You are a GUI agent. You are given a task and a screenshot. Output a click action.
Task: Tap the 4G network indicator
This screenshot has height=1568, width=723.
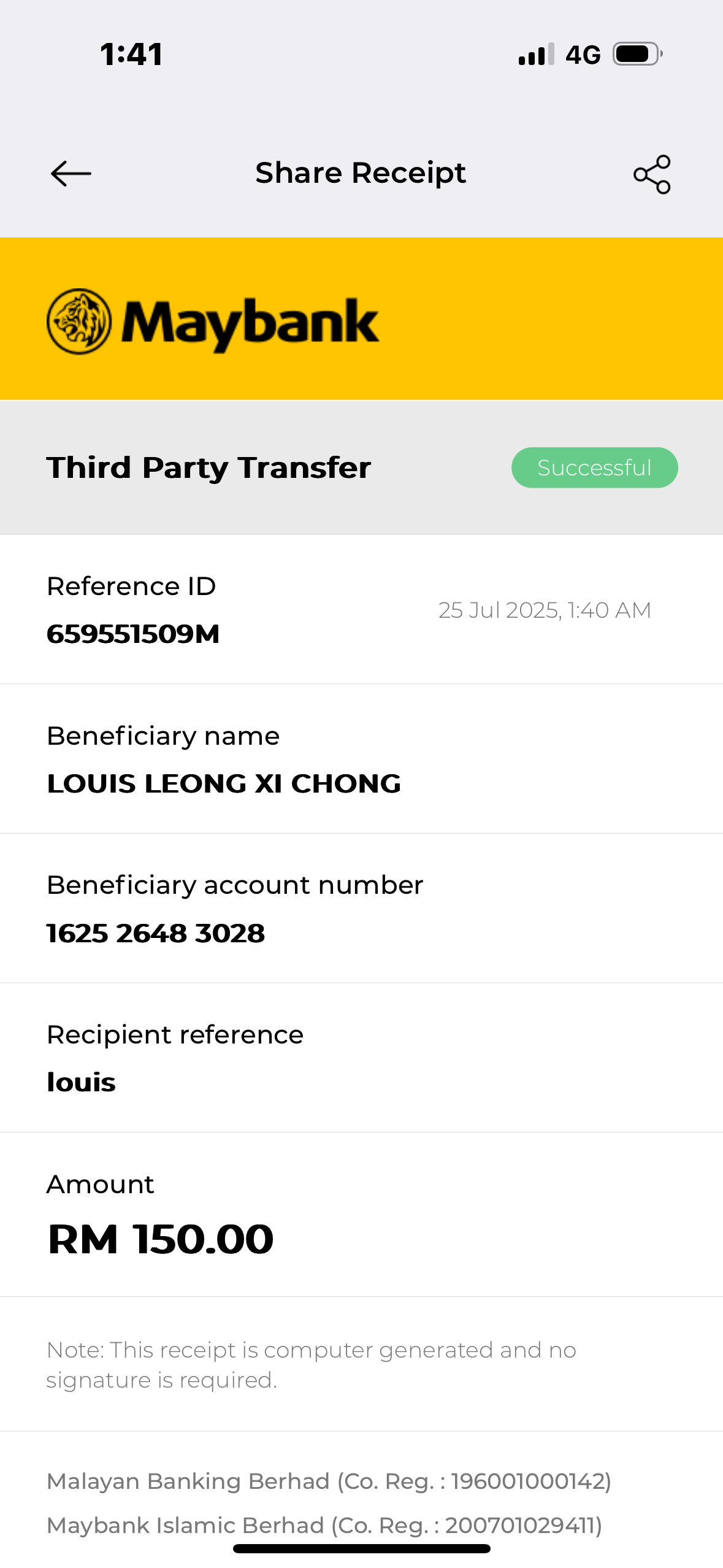point(583,55)
